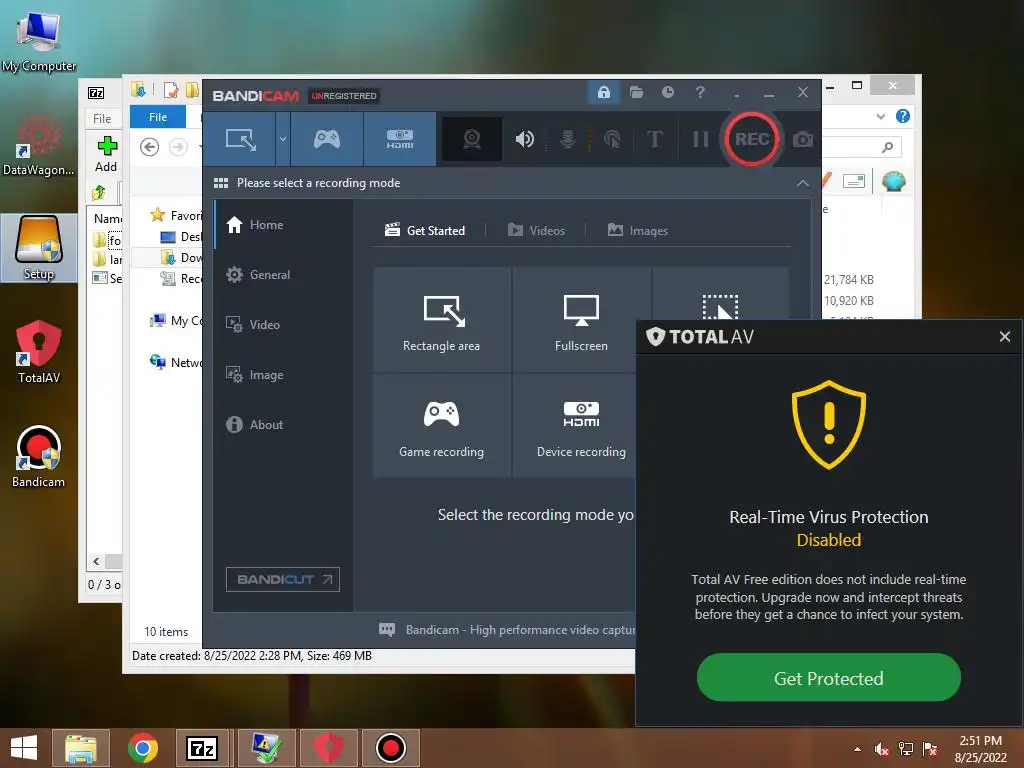The height and width of the screenshot is (768, 1024).
Task: Expand the Explorer ribbon chevron
Action: tap(880, 116)
